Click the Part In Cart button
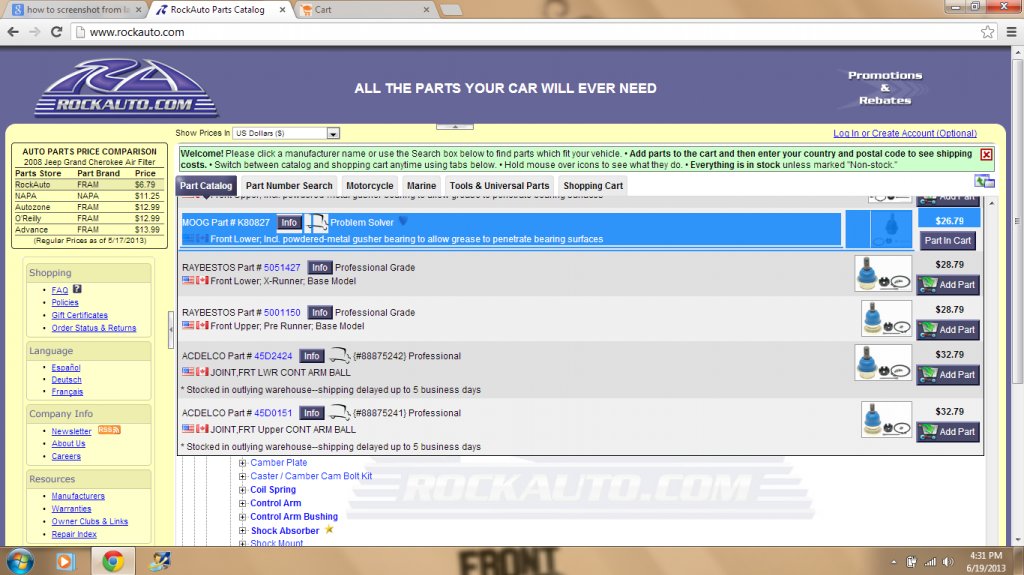The height and width of the screenshot is (575, 1024). pos(948,240)
